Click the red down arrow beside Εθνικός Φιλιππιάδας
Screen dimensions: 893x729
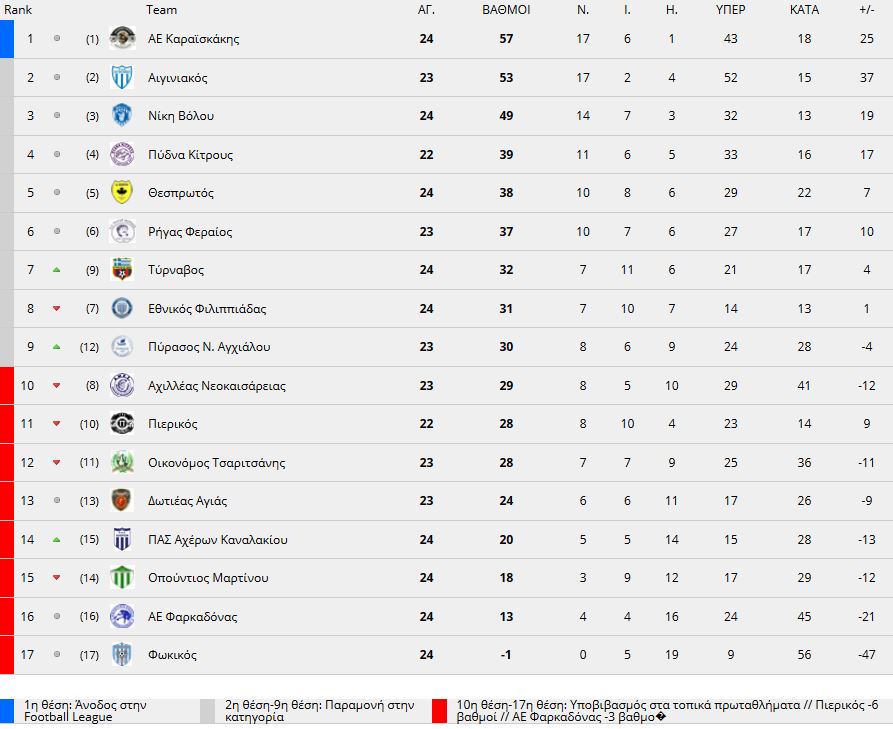[56, 309]
